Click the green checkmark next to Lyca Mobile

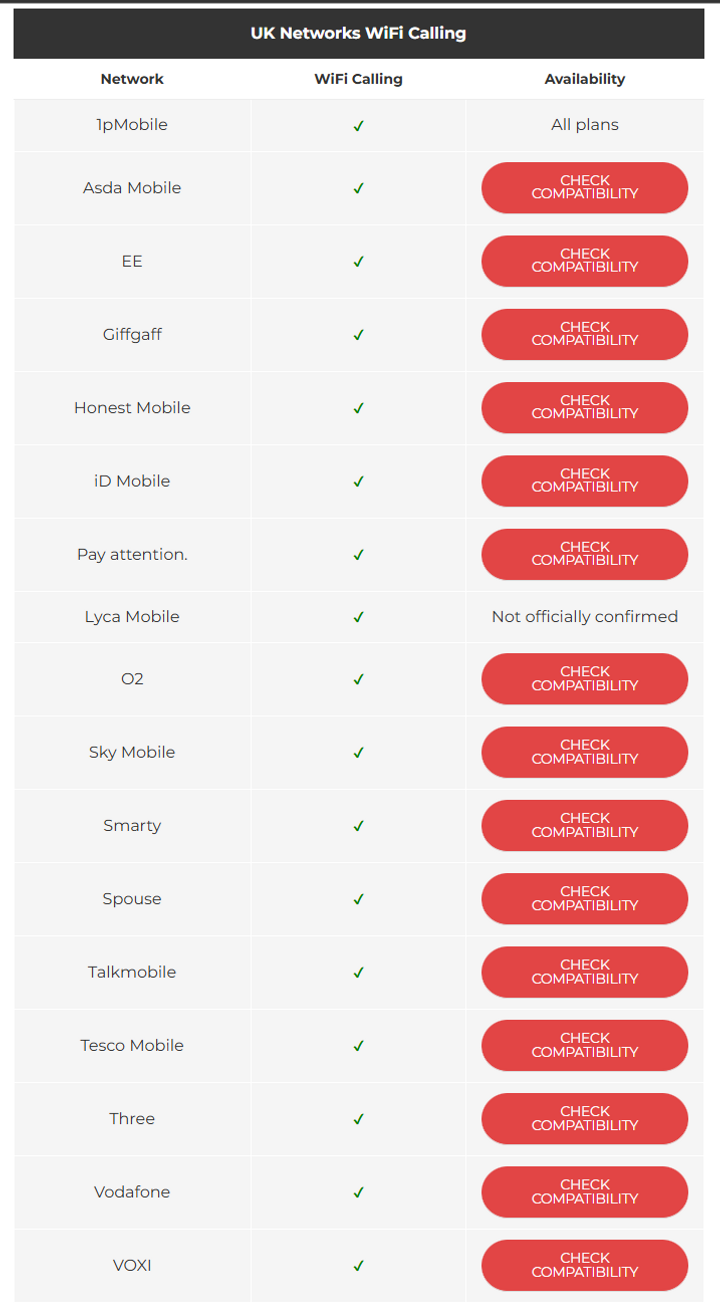[358, 618]
